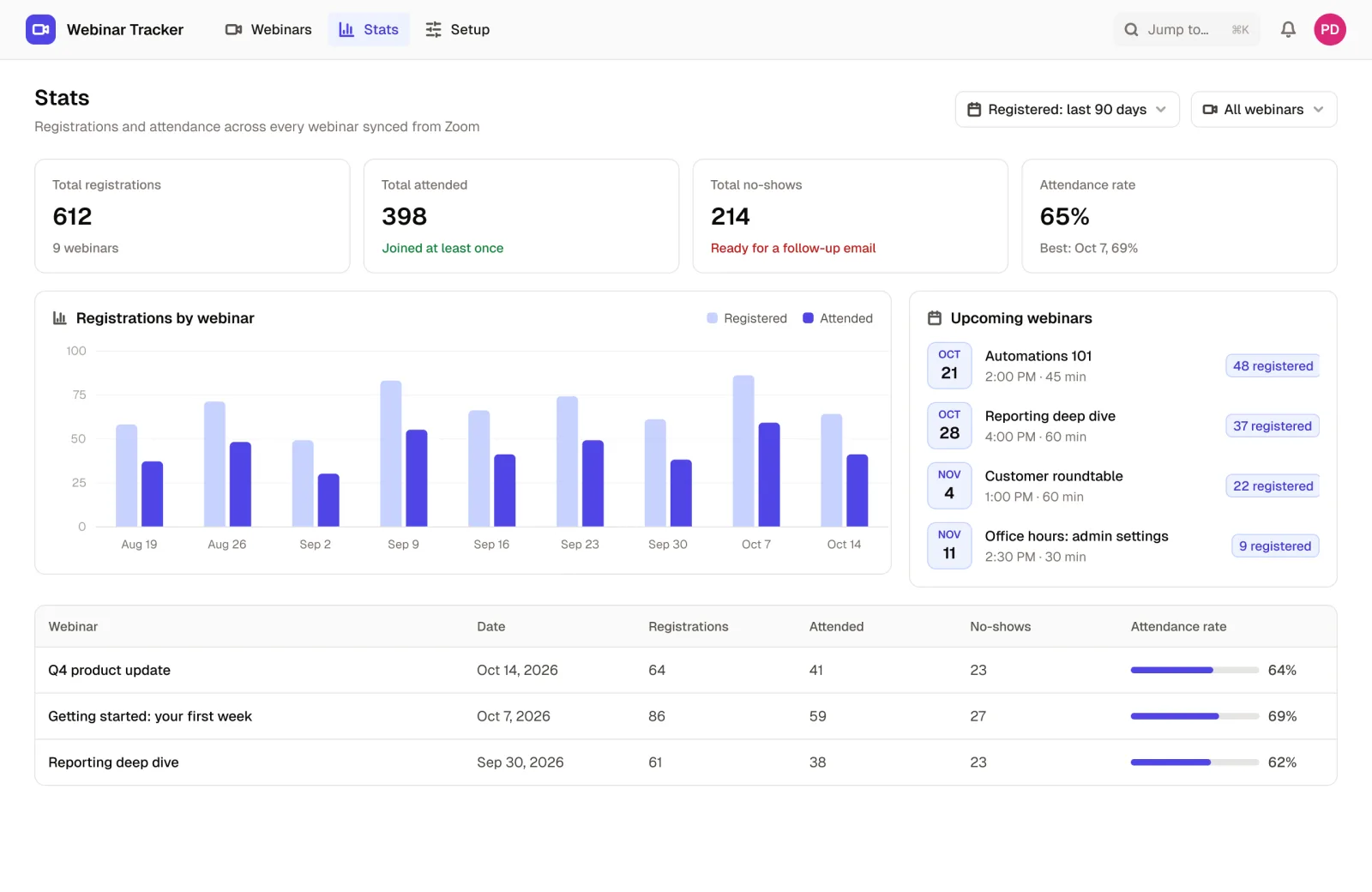Image resolution: width=1372 pixels, height=892 pixels.
Task: Switch to the Stats tab
Action: point(369,29)
